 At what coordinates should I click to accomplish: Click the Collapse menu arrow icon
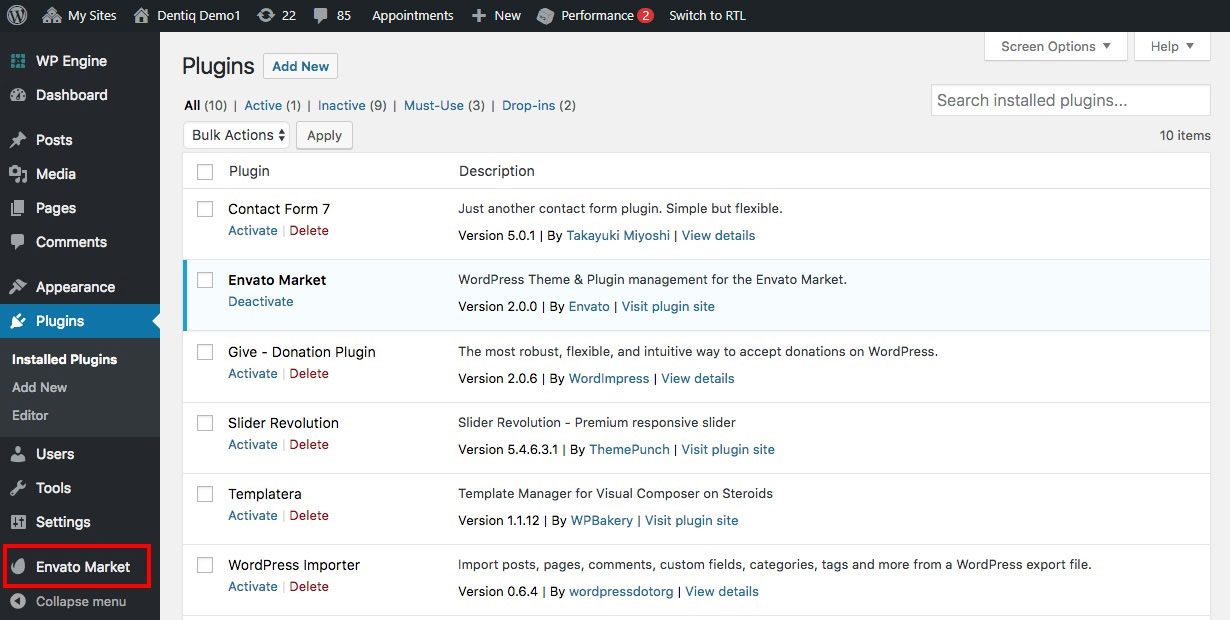click(x=18, y=601)
